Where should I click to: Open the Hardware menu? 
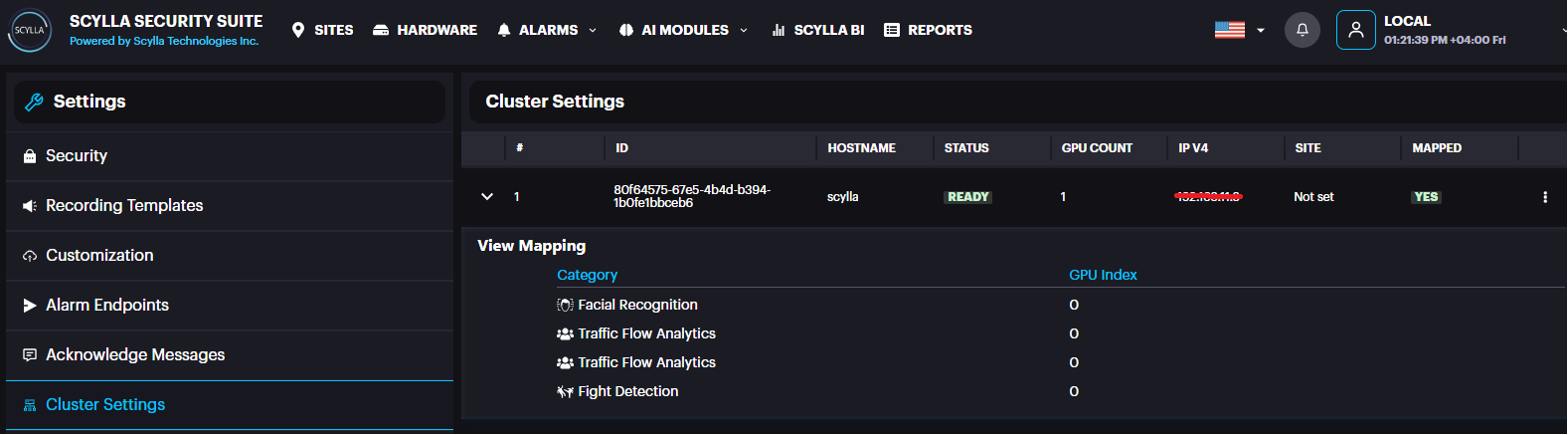(425, 30)
